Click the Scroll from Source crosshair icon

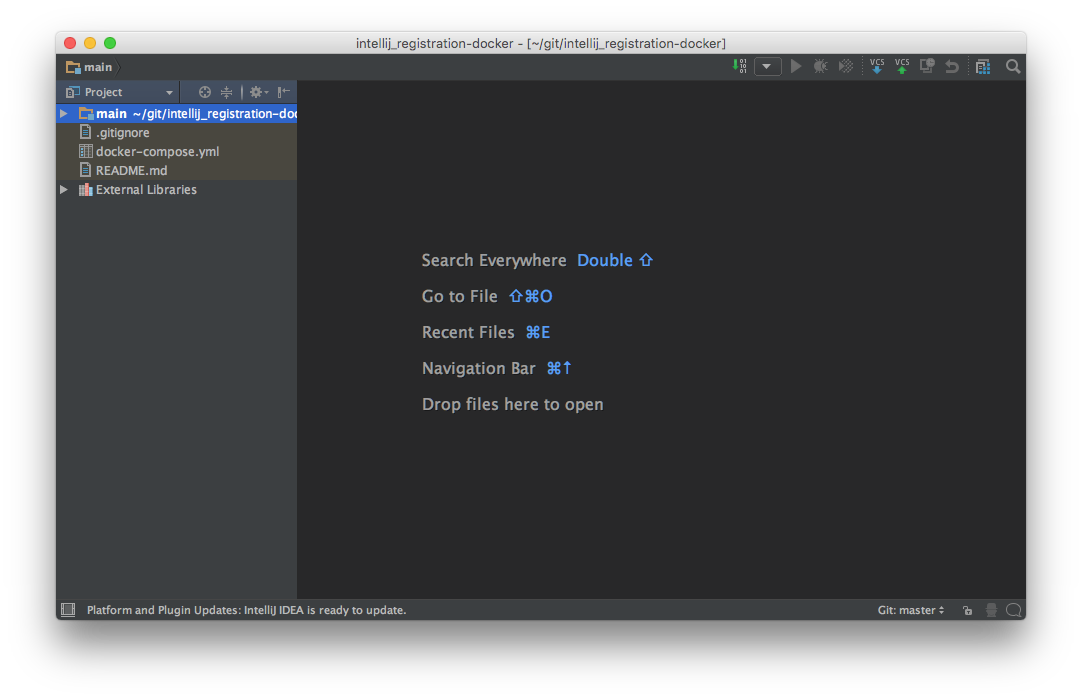click(205, 92)
